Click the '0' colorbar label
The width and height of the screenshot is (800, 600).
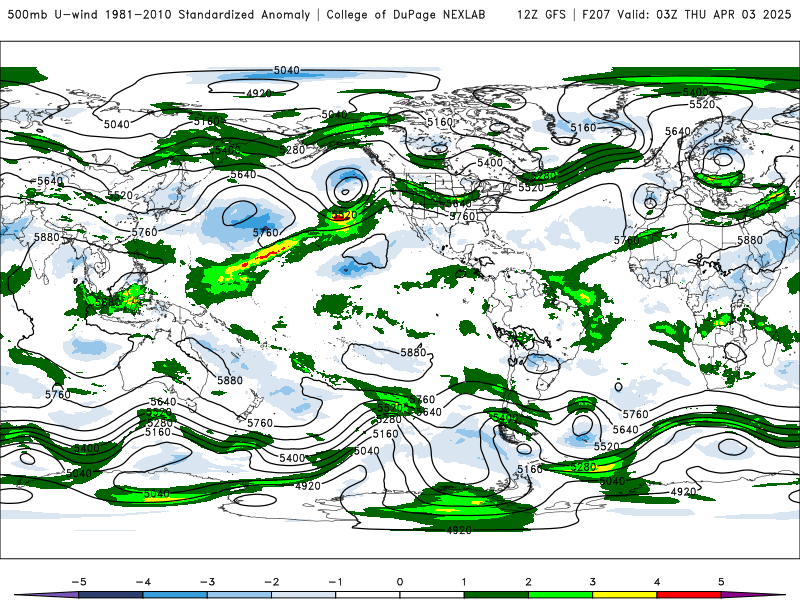coord(400,582)
